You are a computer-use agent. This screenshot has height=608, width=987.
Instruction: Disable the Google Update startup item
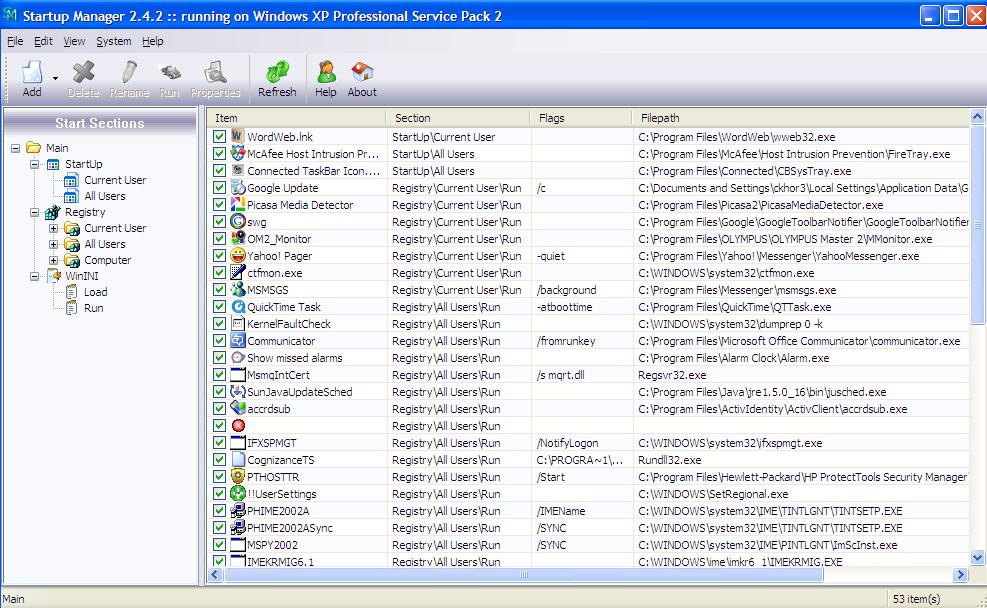coord(218,187)
